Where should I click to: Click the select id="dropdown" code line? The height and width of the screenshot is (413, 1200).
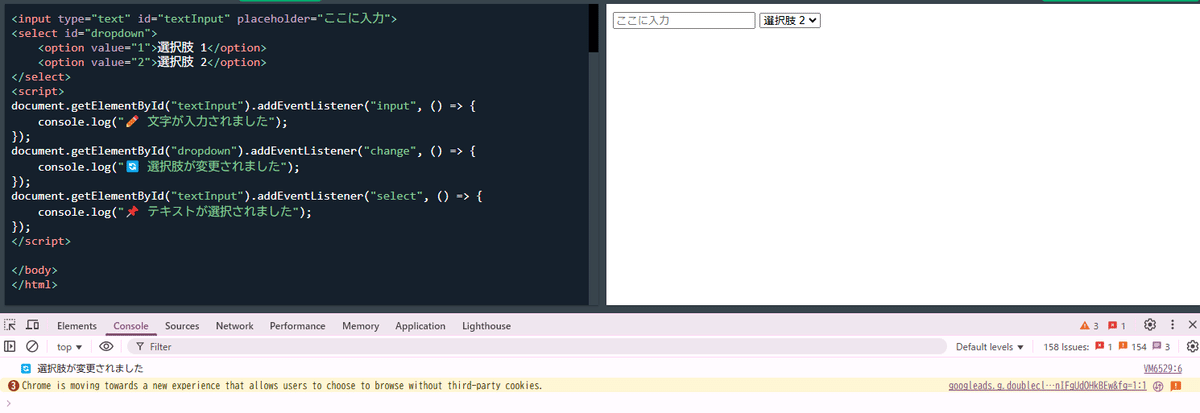pyautogui.click(x=84, y=33)
